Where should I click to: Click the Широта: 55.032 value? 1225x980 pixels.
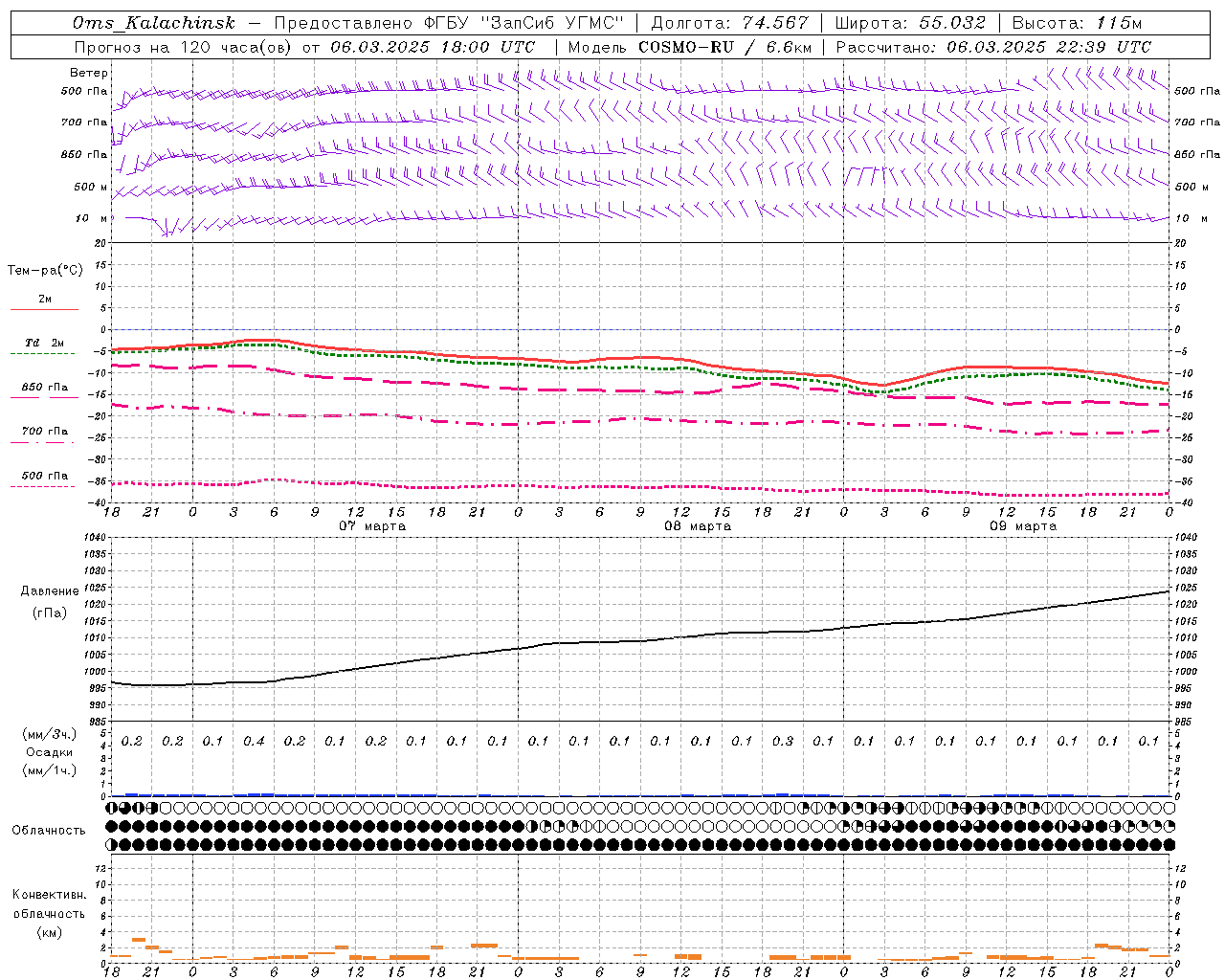(909, 23)
